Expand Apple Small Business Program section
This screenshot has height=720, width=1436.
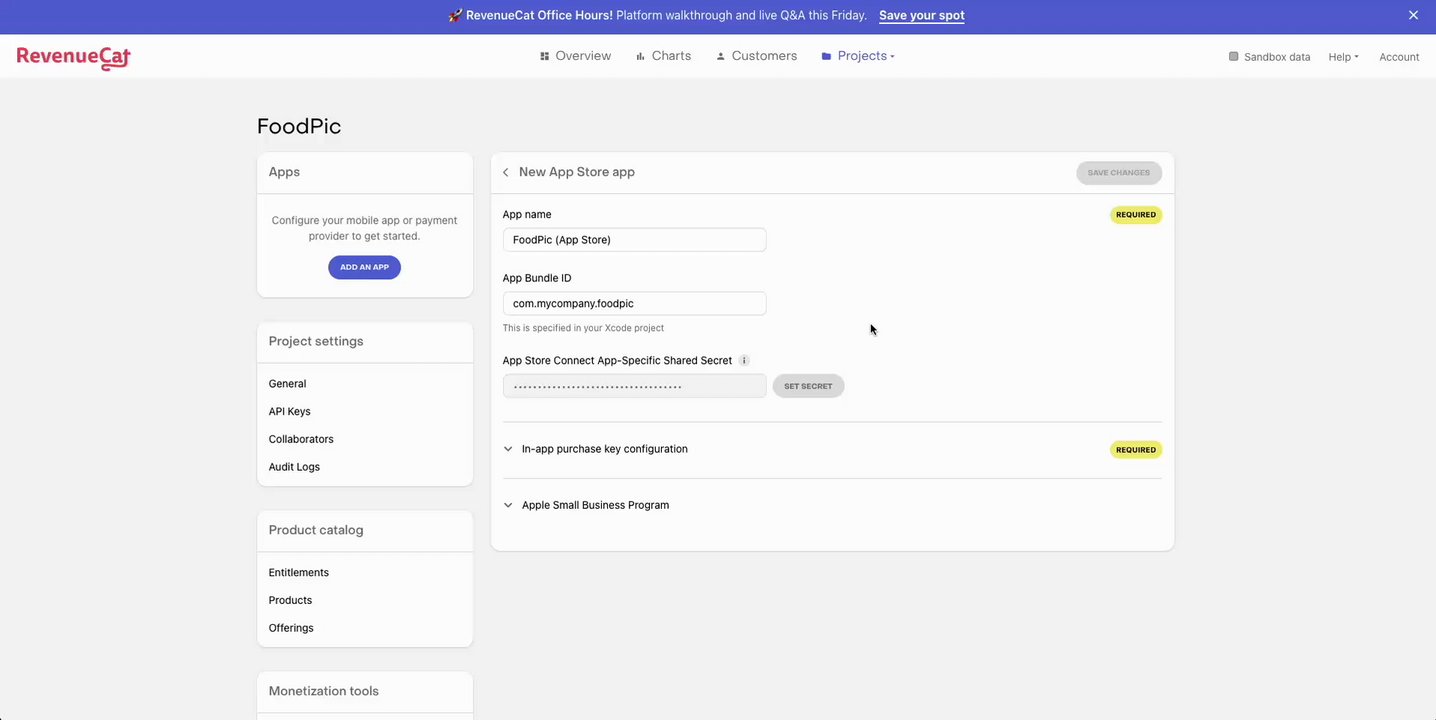(x=586, y=505)
